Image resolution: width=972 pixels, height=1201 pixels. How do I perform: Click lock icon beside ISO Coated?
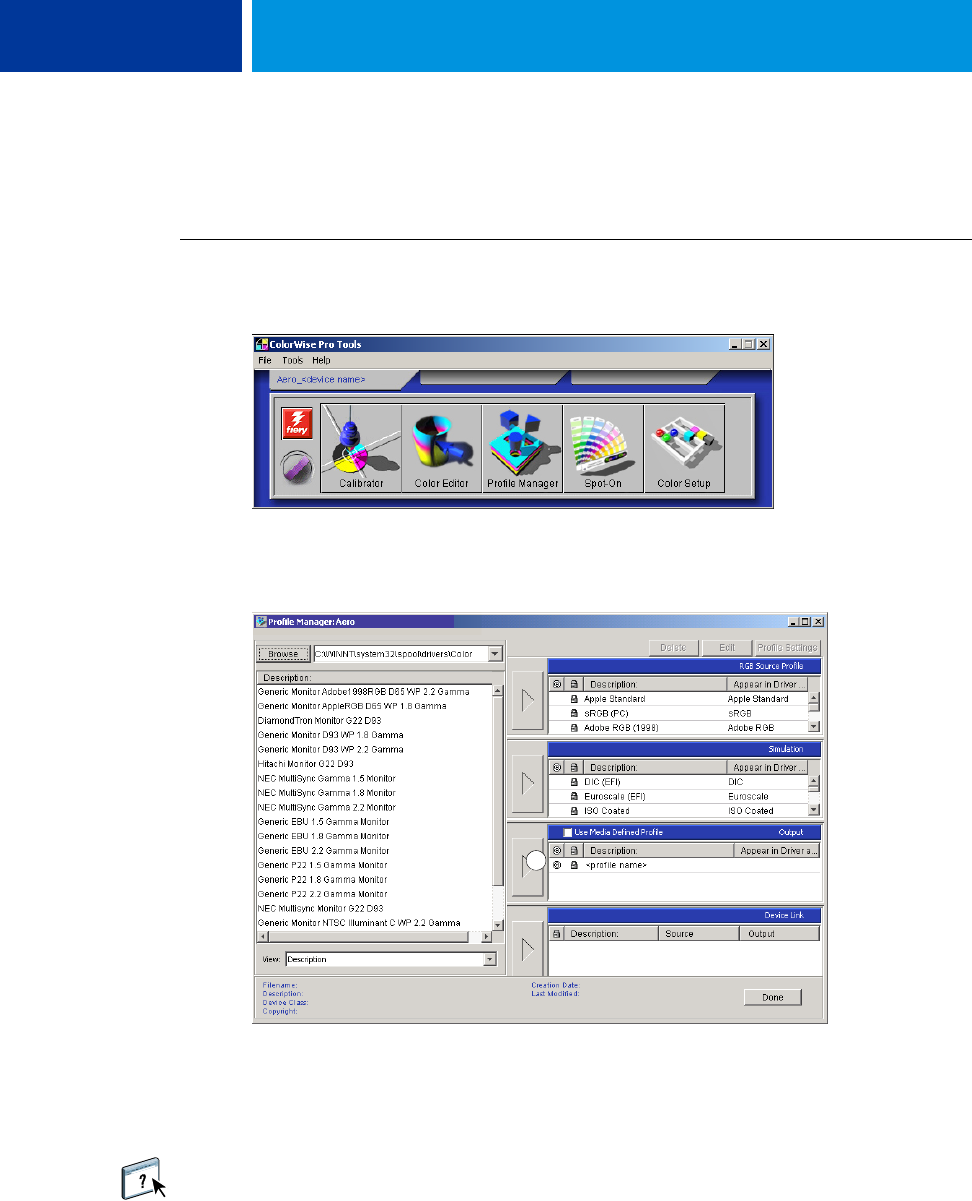point(574,810)
